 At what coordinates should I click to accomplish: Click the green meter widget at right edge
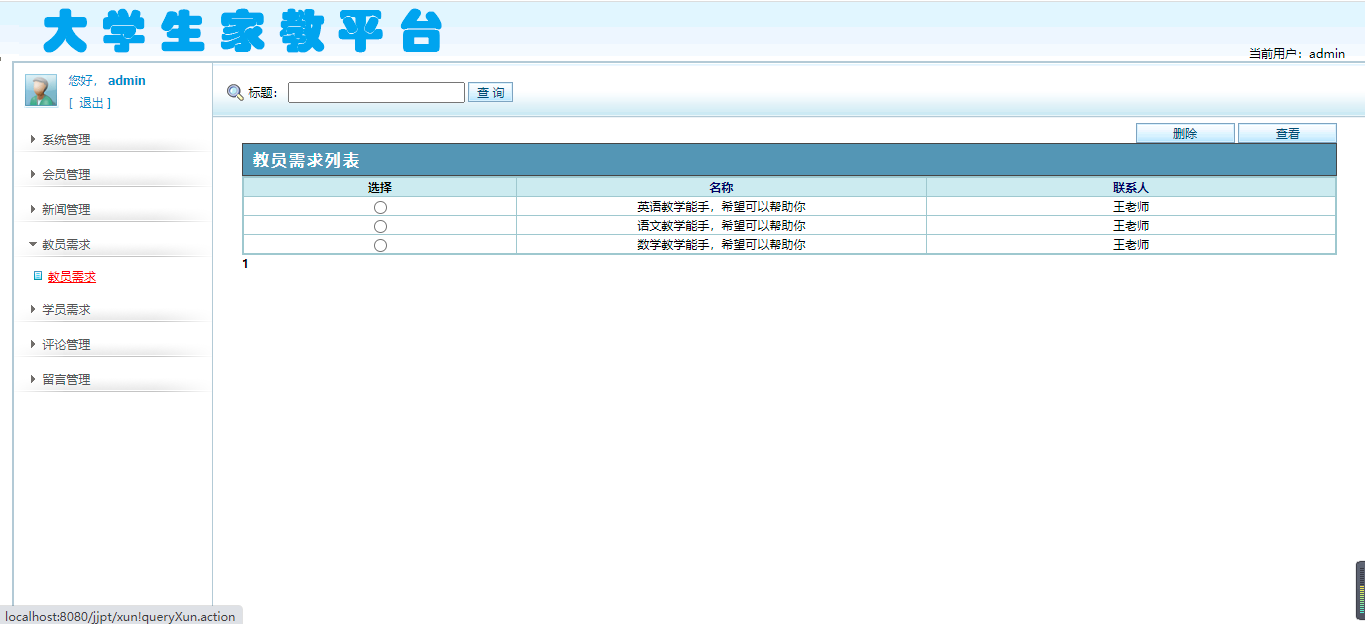(x=1360, y=590)
